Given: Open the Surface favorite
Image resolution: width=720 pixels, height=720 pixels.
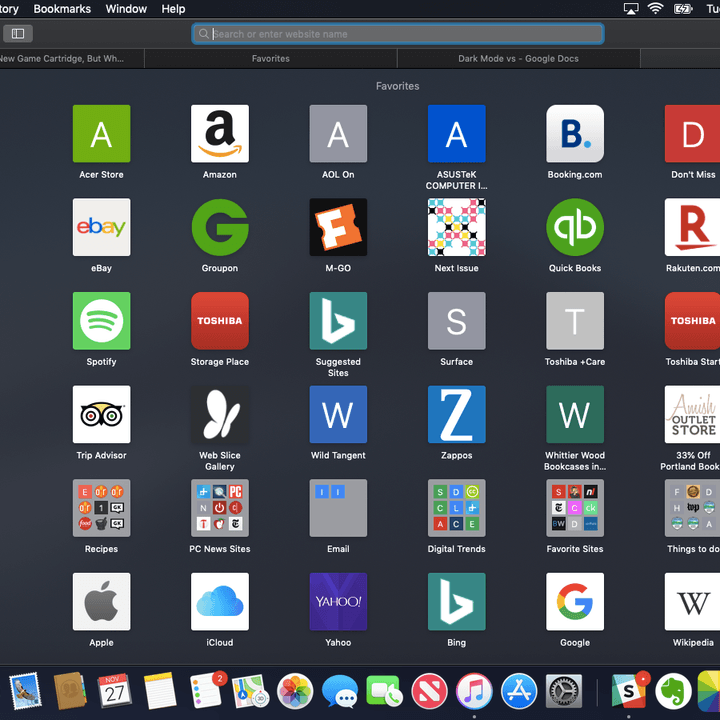Looking at the screenshot, I should click(456, 321).
